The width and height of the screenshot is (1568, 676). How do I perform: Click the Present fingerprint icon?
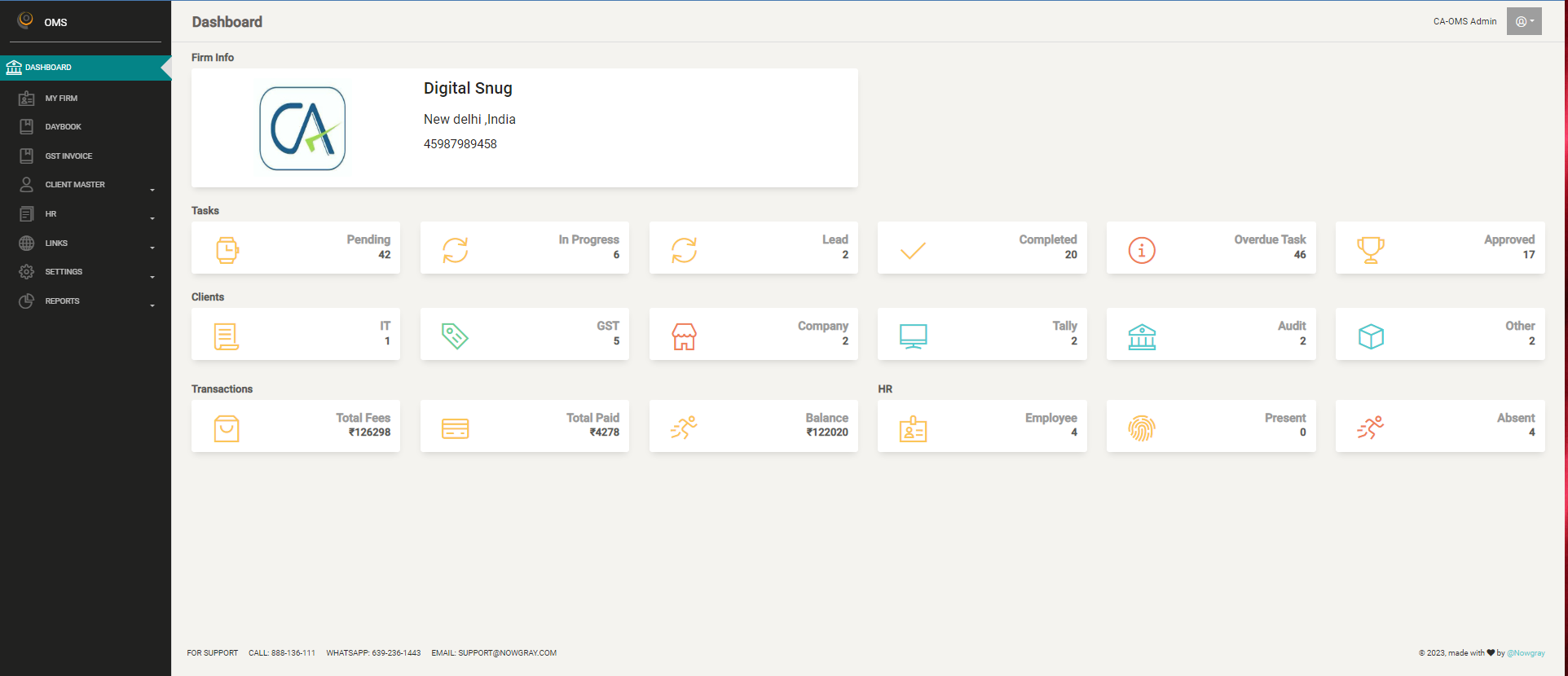point(1142,428)
